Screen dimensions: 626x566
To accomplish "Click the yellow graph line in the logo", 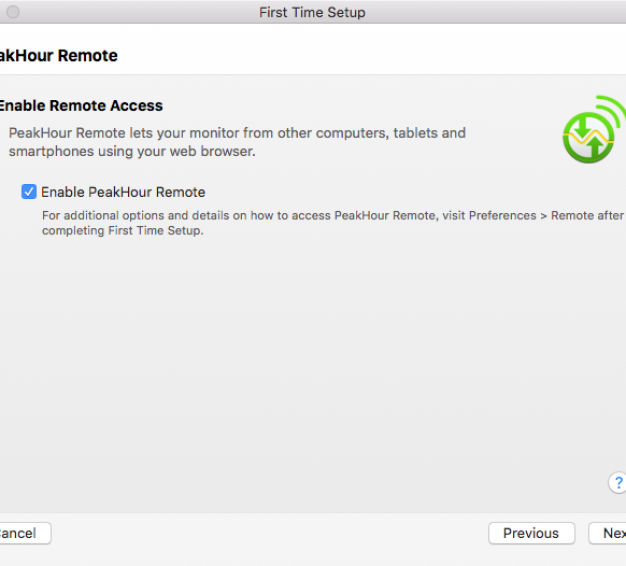I will click(588, 138).
